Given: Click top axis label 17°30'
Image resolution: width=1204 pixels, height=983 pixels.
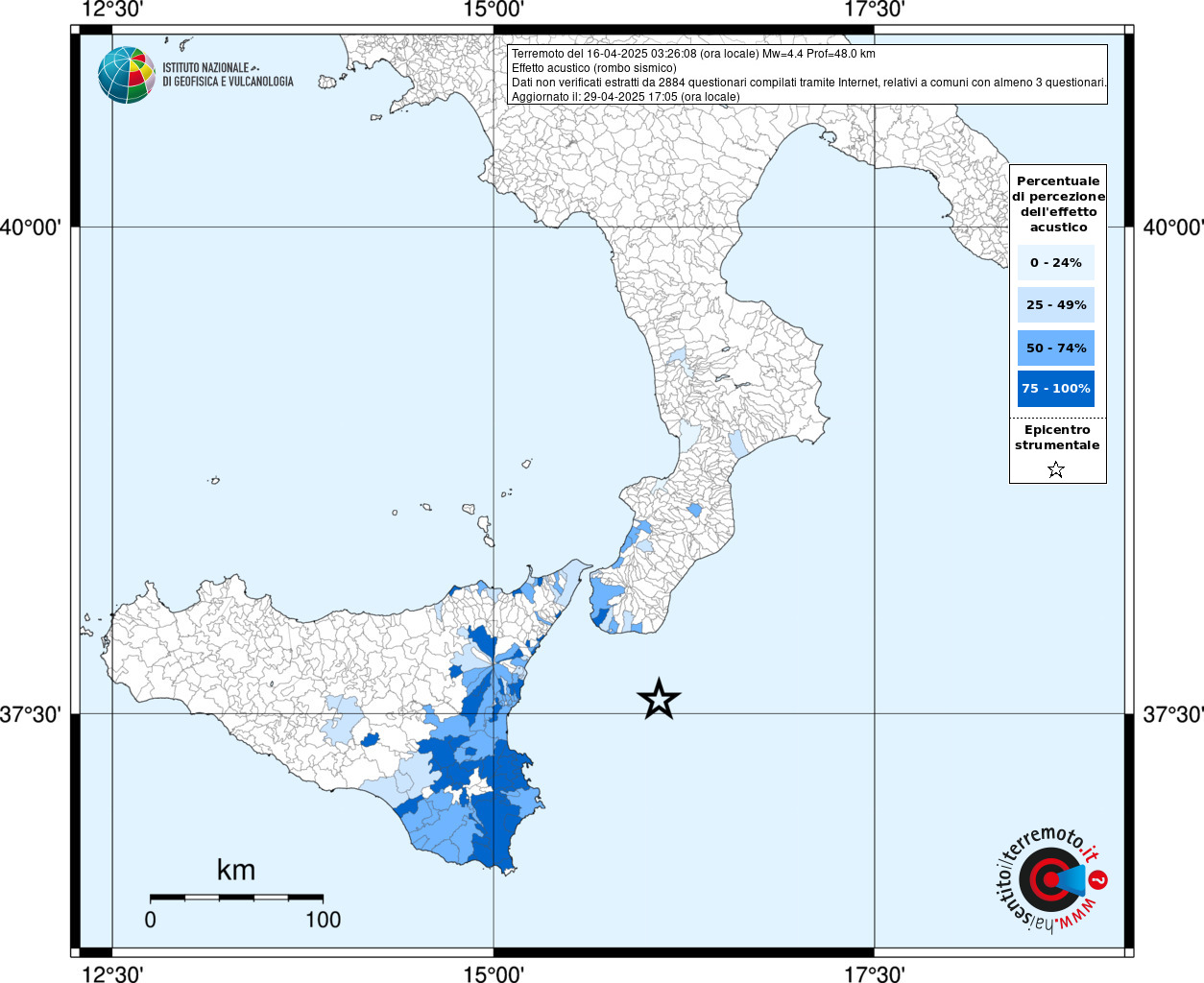Looking at the screenshot, I should [x=875, y=10].
